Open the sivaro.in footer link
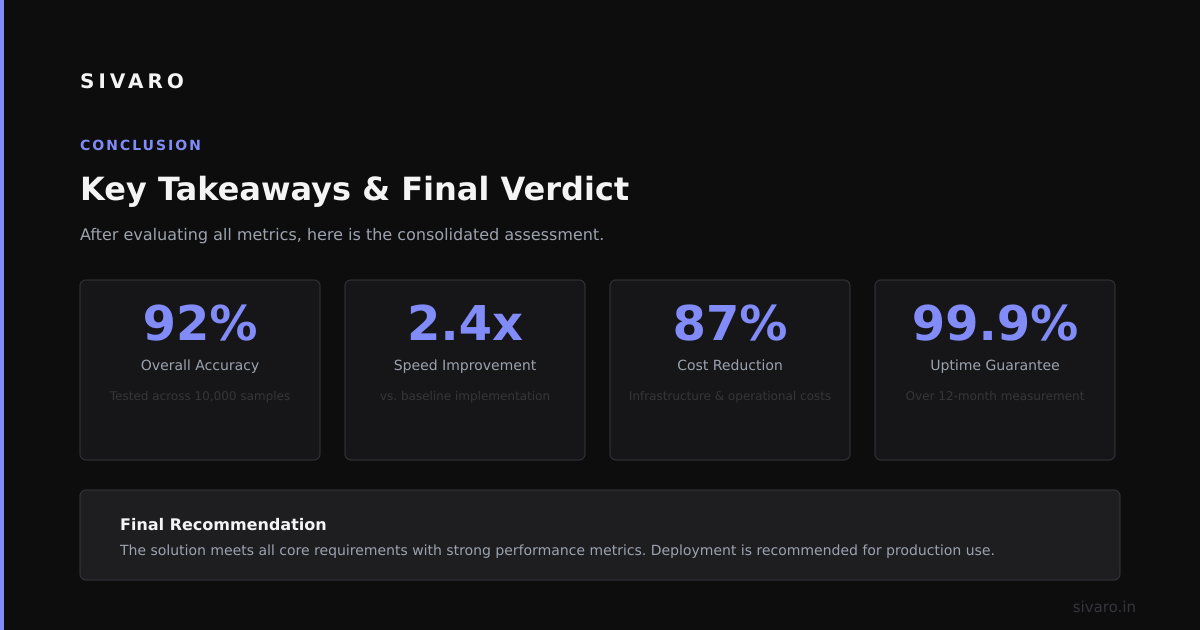1200x630 pixels. point(1104,607)
